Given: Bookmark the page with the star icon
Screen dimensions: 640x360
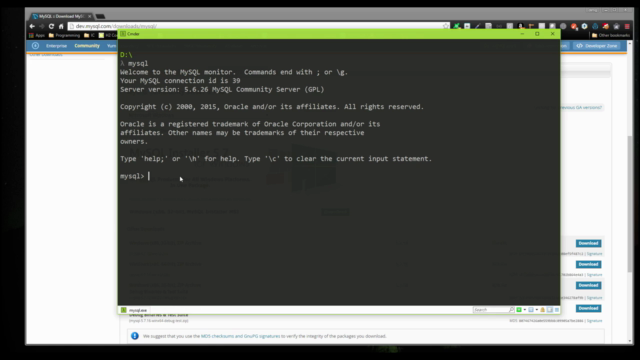Looking at the screenshot, I should [x=446, y=26].
